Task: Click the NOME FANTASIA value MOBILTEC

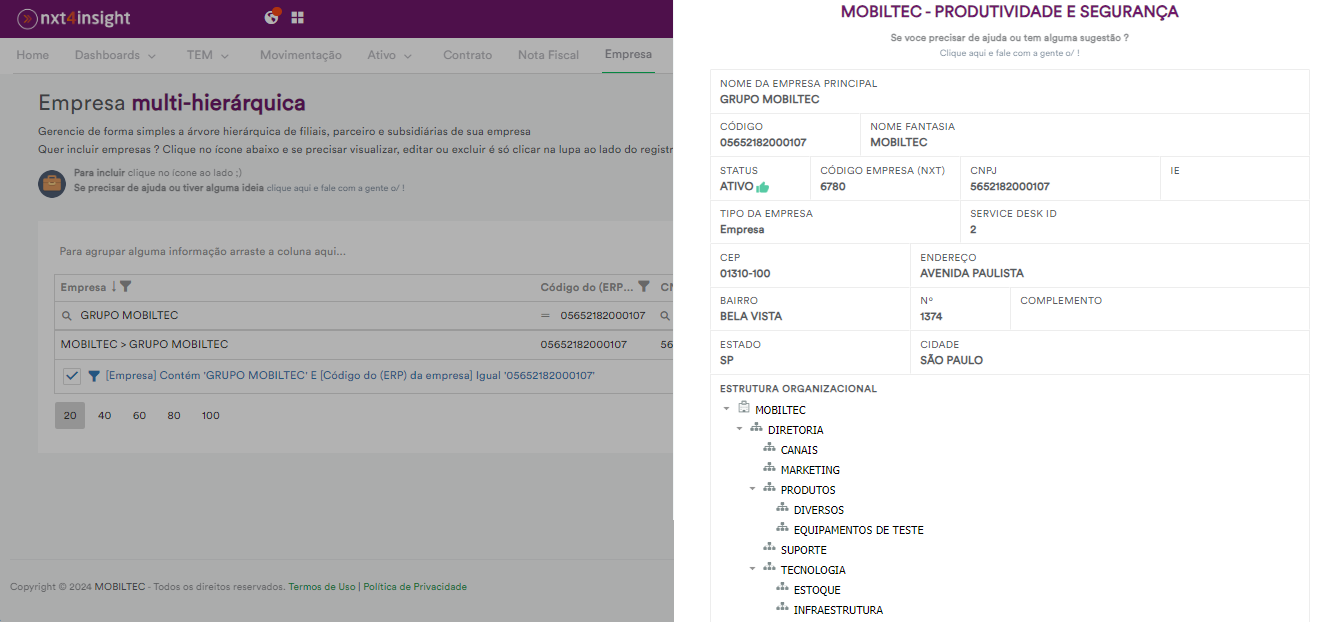Action: click(899, 143)
